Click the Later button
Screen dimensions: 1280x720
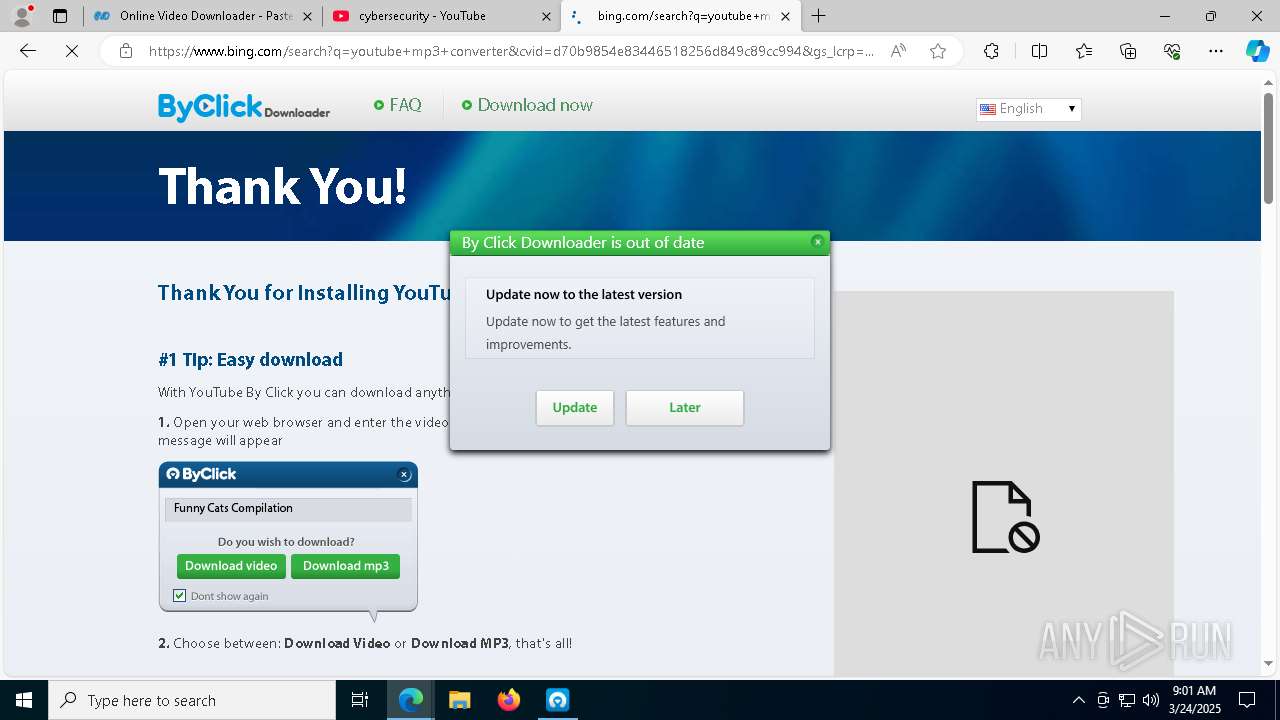pyautogui.click(x=685, y=408)
